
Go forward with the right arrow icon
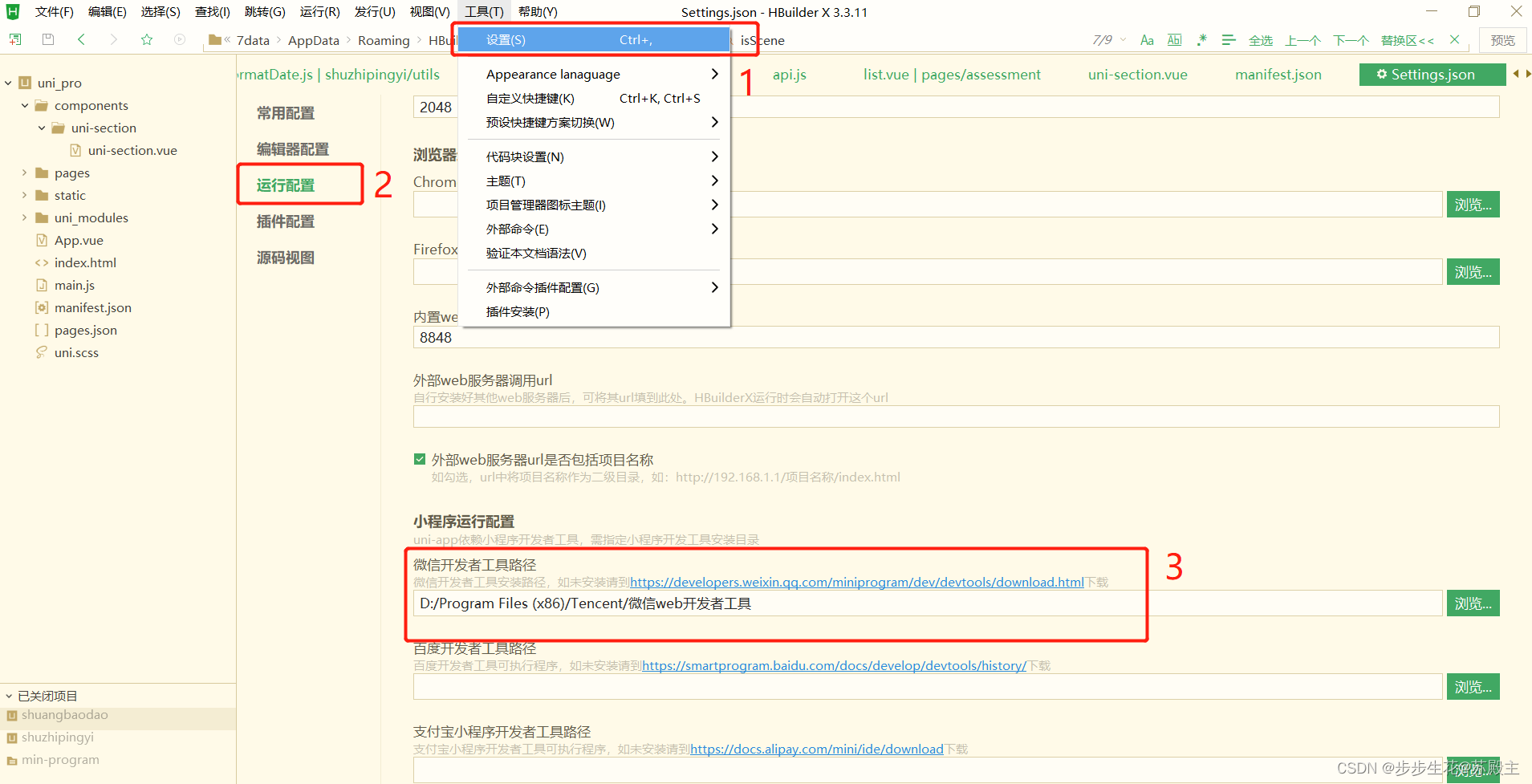tap(113, 39)
